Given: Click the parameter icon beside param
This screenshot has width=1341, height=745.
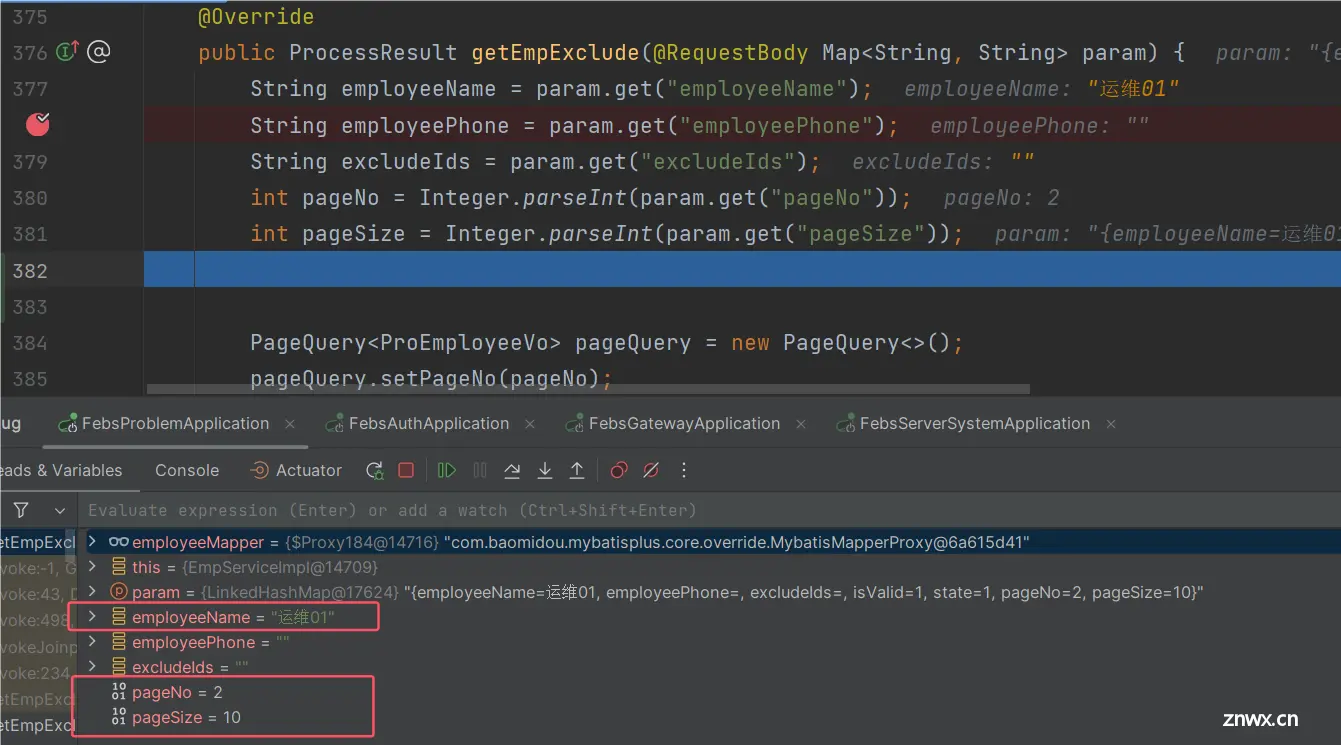Looking at the screenshot, I should (x=119, y=592).
